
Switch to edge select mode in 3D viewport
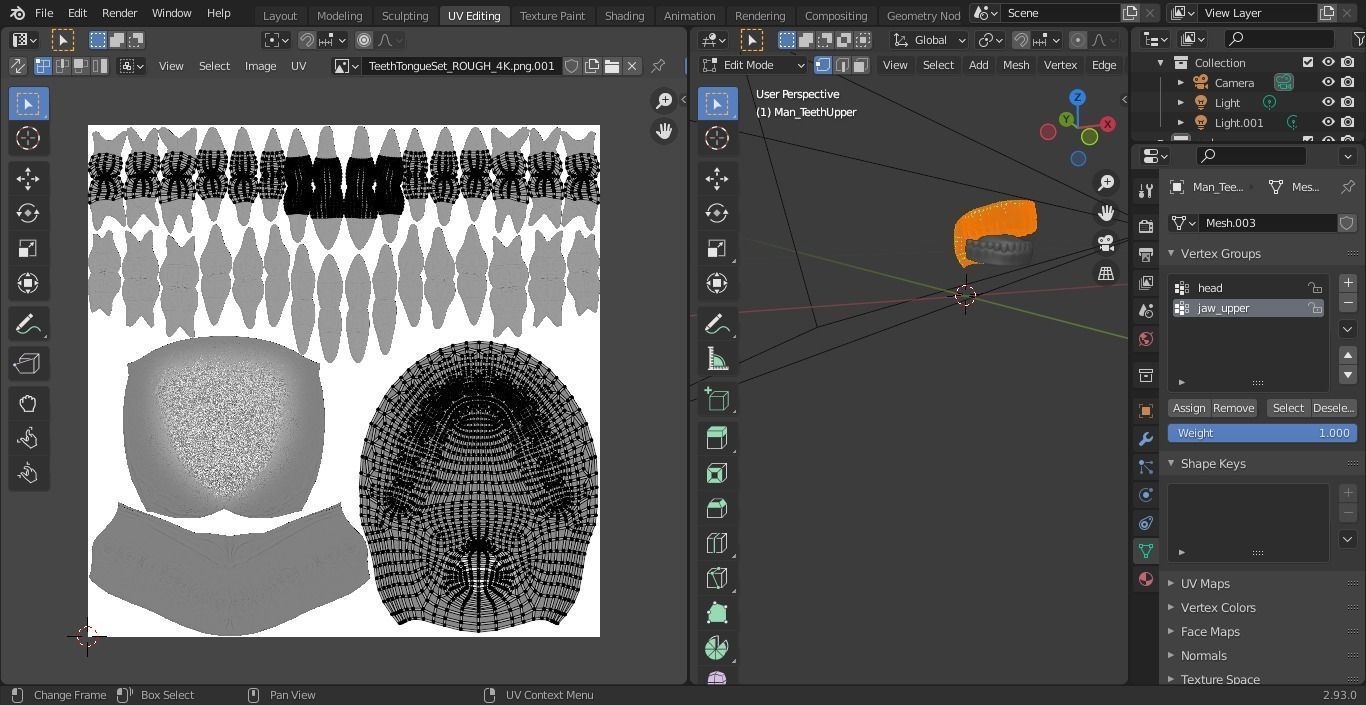(842, 65)
